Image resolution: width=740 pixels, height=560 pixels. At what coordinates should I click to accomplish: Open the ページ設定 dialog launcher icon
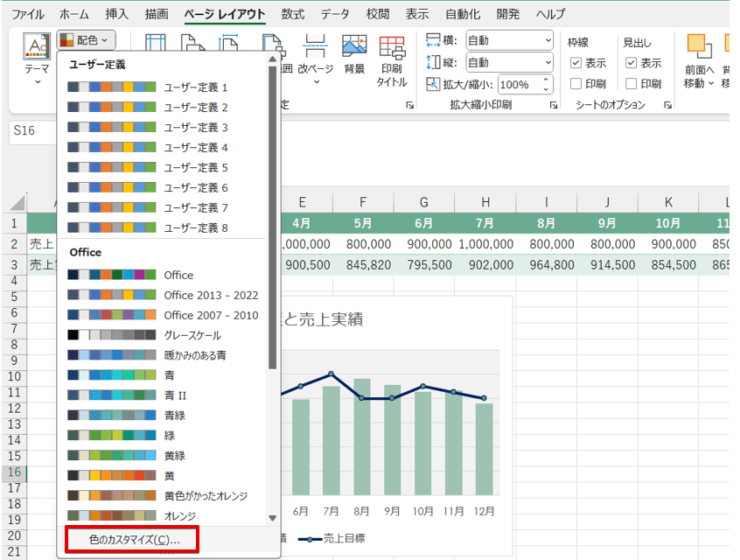click(409, 105)
